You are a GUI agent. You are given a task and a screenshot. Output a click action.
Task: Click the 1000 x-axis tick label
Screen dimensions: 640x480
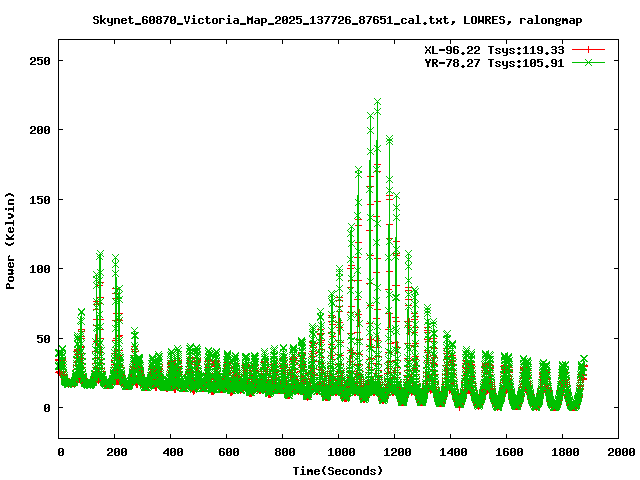point(341,452)
